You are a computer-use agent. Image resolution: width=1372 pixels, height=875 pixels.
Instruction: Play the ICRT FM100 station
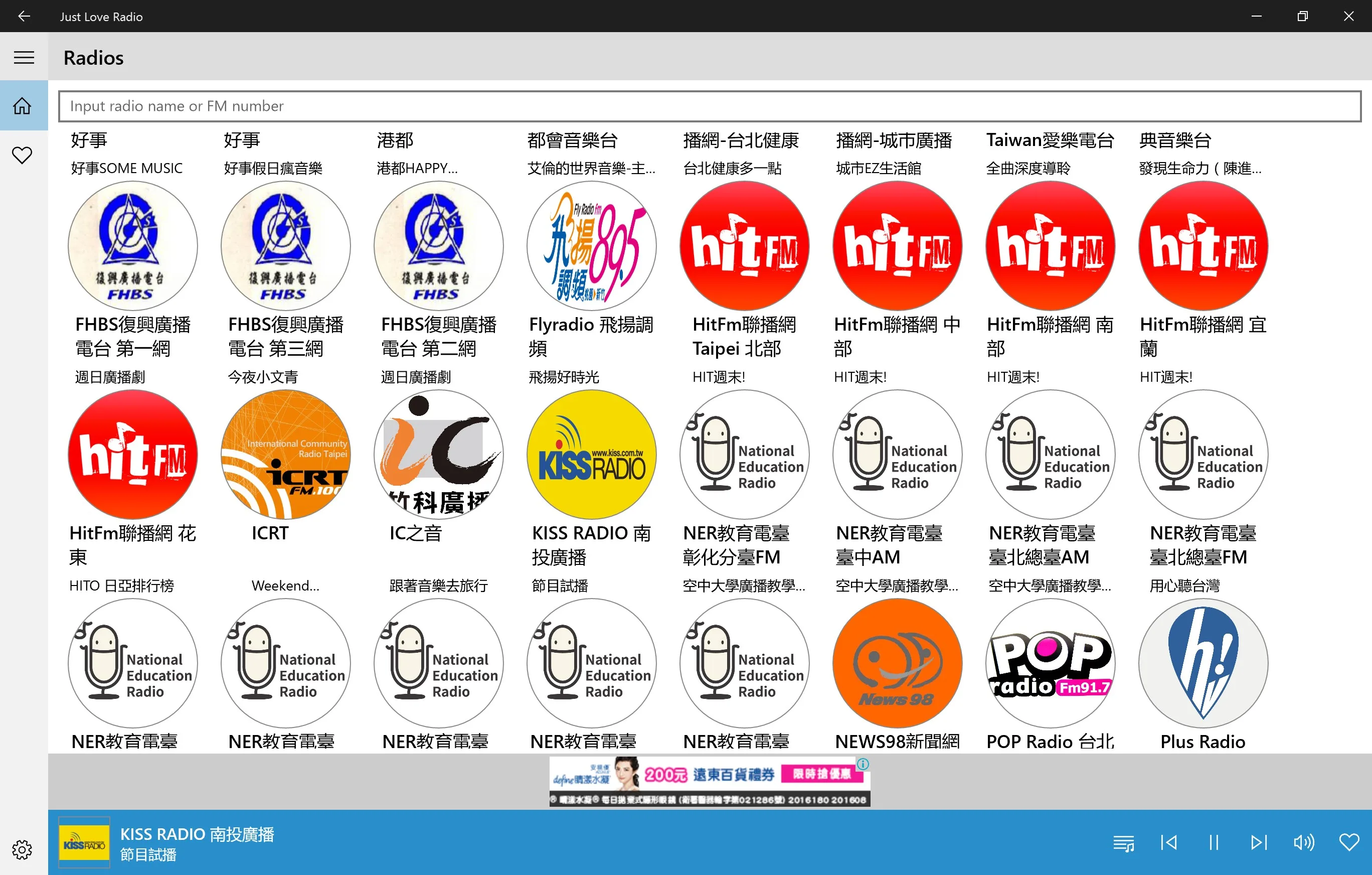pos(285,455)
